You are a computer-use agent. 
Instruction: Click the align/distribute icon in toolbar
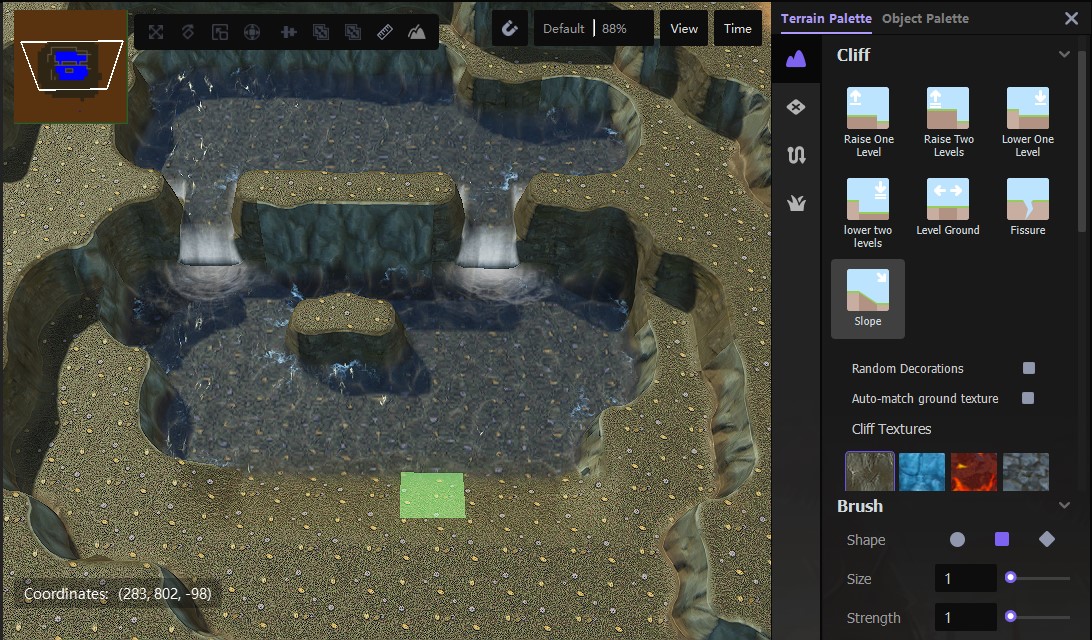pos(288,32)
